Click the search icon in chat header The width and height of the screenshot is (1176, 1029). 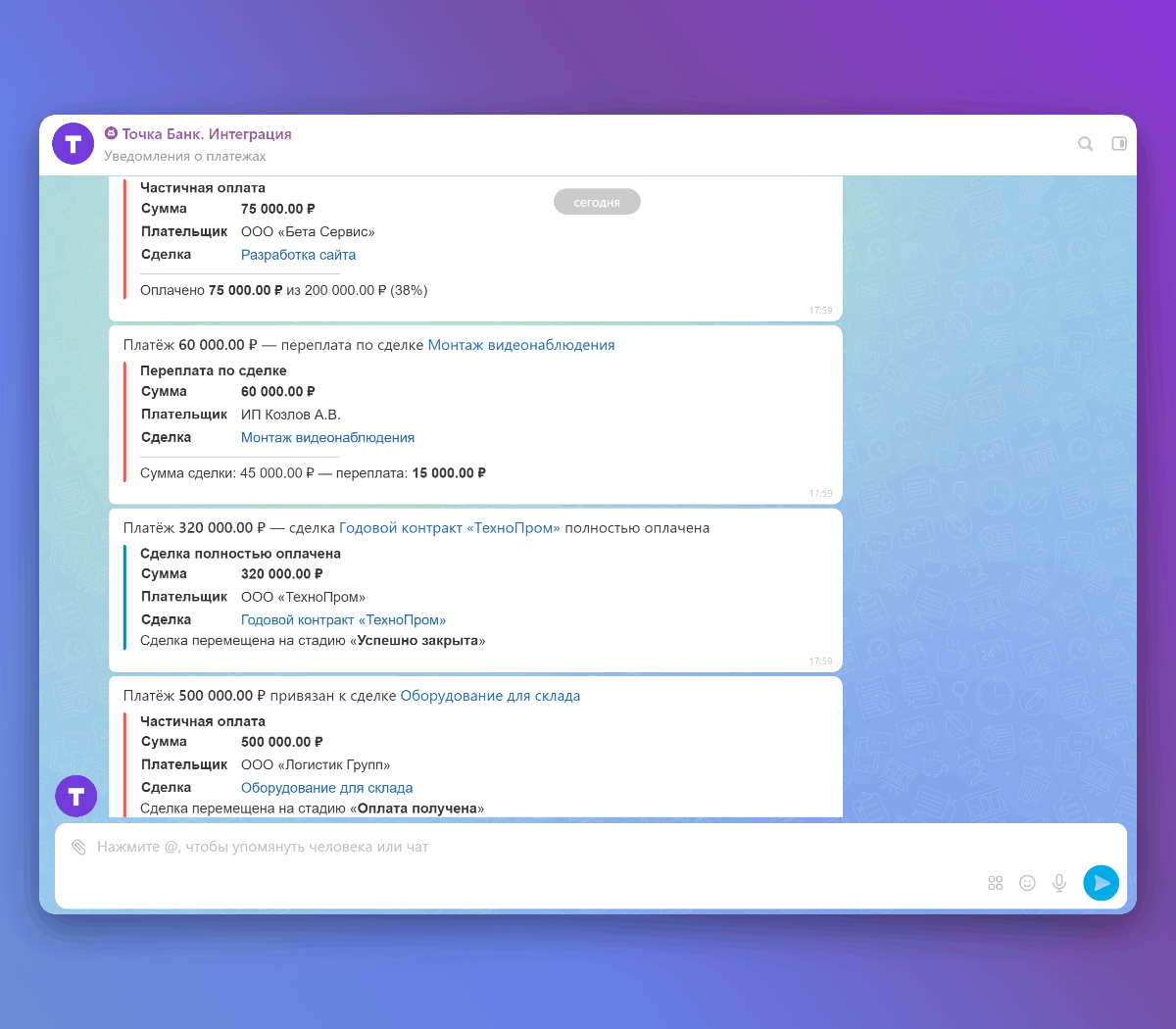tap(1085, 144)
